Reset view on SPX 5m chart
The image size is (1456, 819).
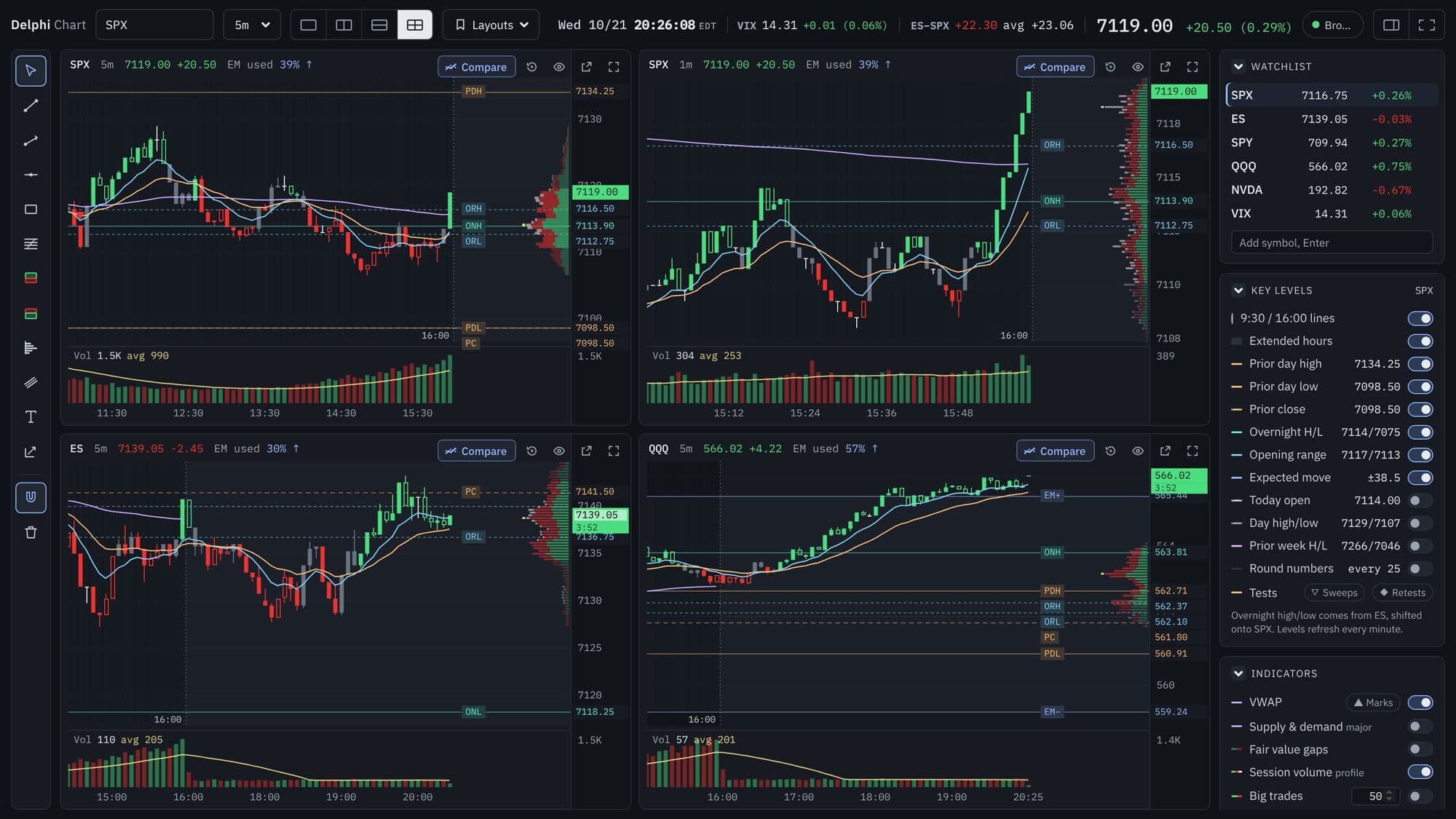(x=532, y=67)
